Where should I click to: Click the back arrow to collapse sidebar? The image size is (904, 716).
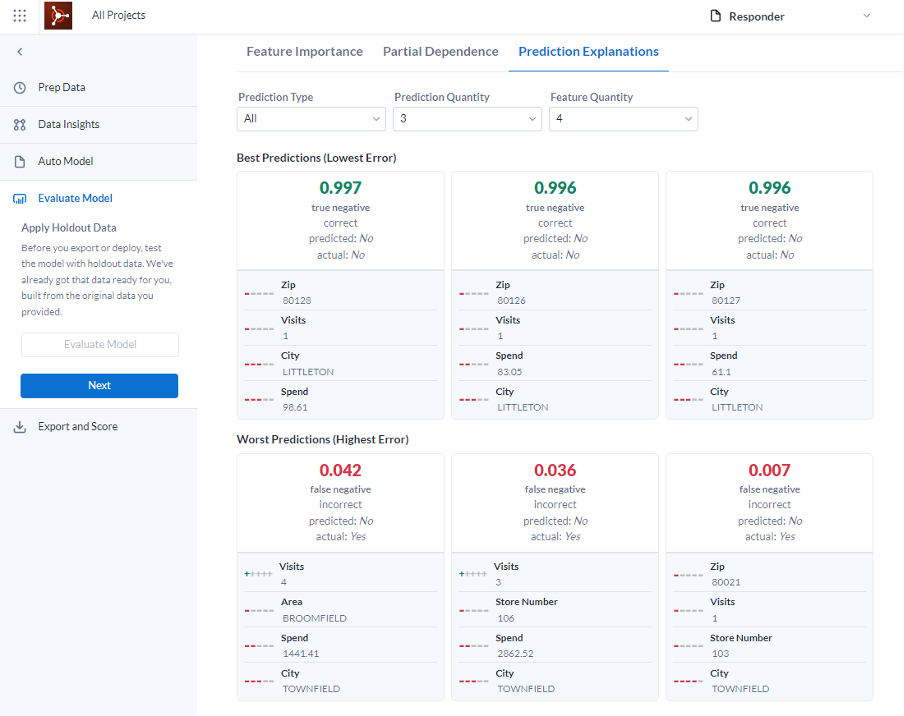coord(20,51)
